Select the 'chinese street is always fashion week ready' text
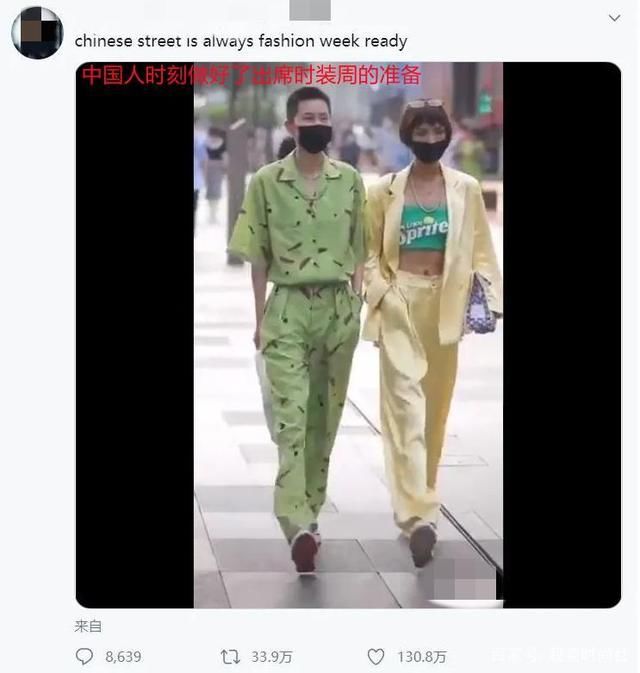The image size is (640, 673). (x=241, y=41)
